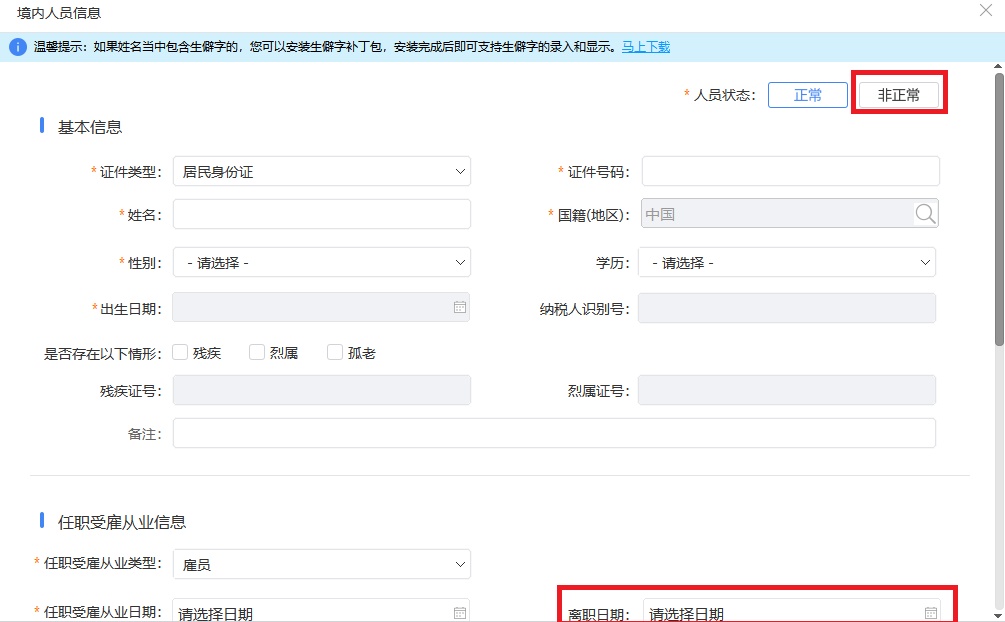The height and width of the screenshot is (622, 1005).
Task: Click the 马上下载 link
Action: (646, 47)
